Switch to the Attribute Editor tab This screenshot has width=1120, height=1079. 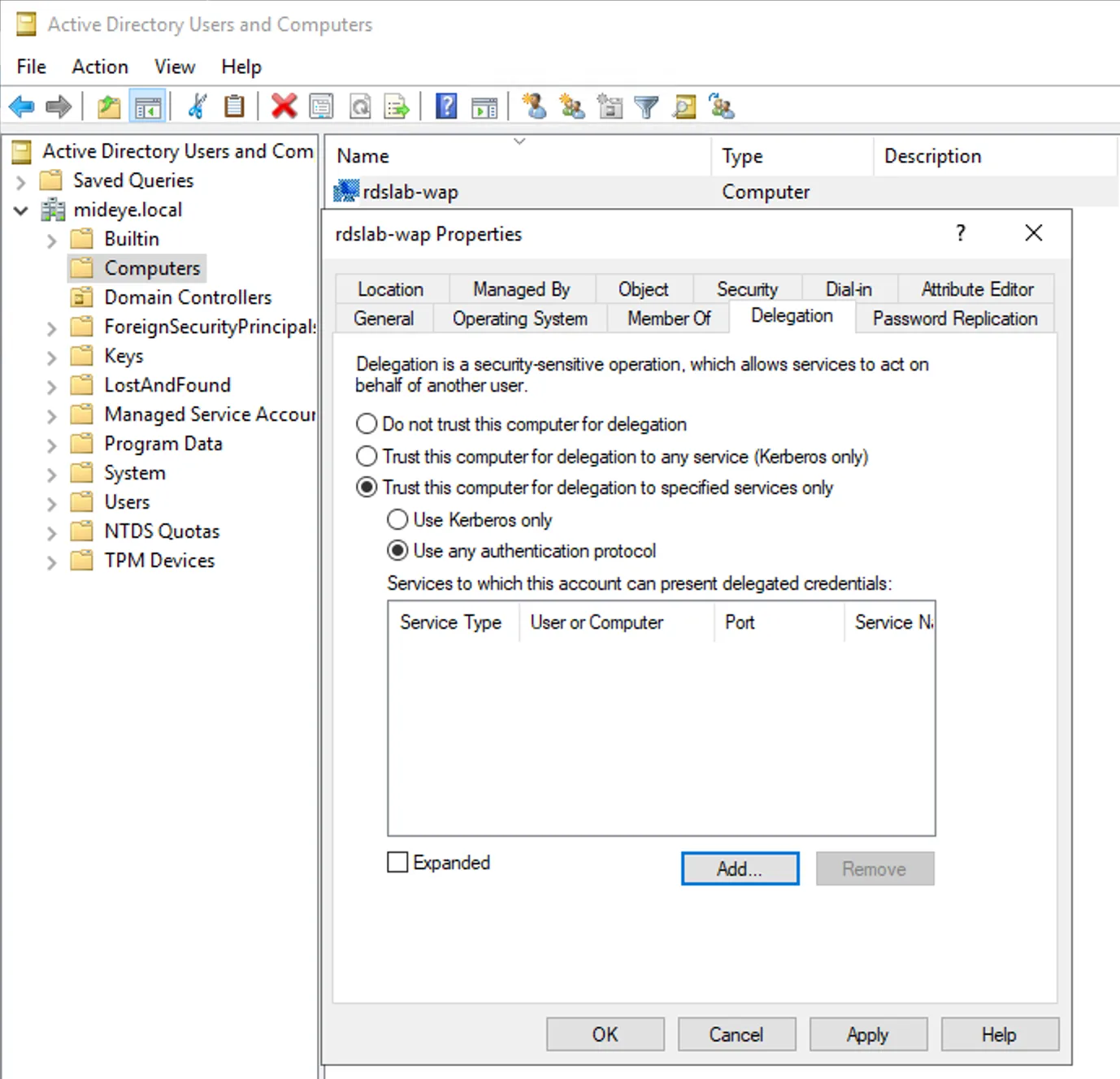976,288
